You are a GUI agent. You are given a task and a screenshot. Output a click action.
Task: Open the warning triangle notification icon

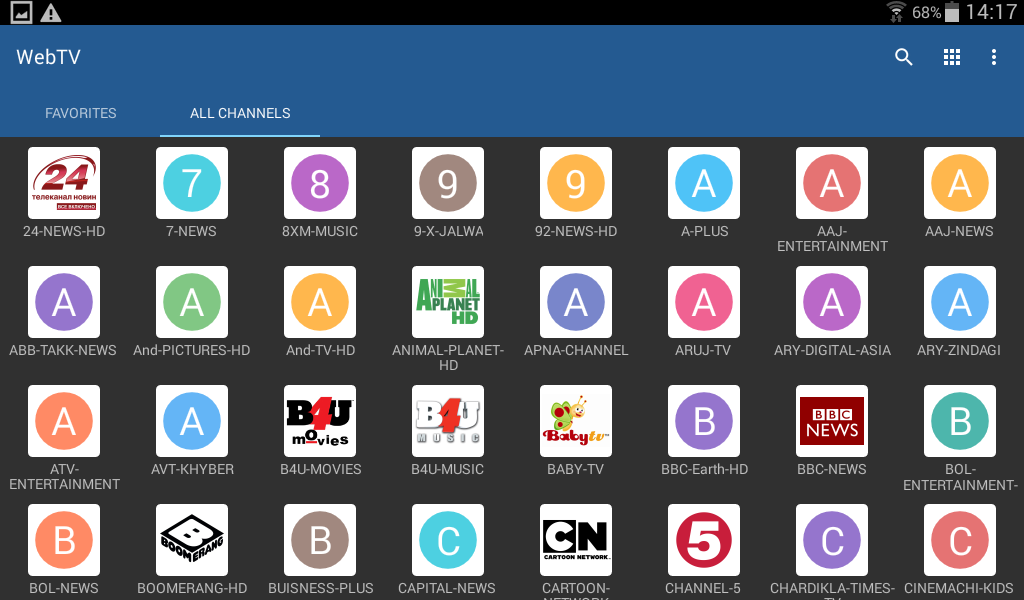coord(50,12)
